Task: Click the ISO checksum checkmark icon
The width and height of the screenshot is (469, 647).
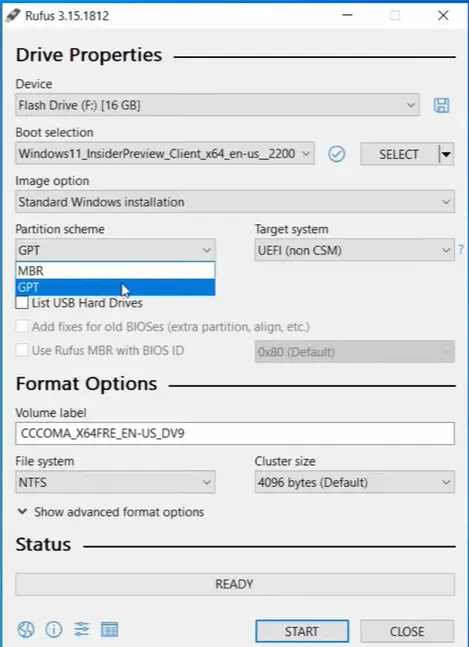Action: 337,154
